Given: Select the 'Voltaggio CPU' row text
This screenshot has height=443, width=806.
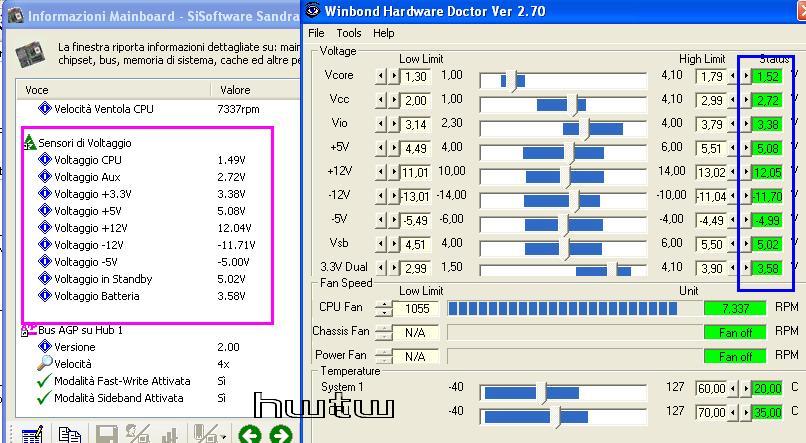Looking at the screenshot, I should 88,160.
